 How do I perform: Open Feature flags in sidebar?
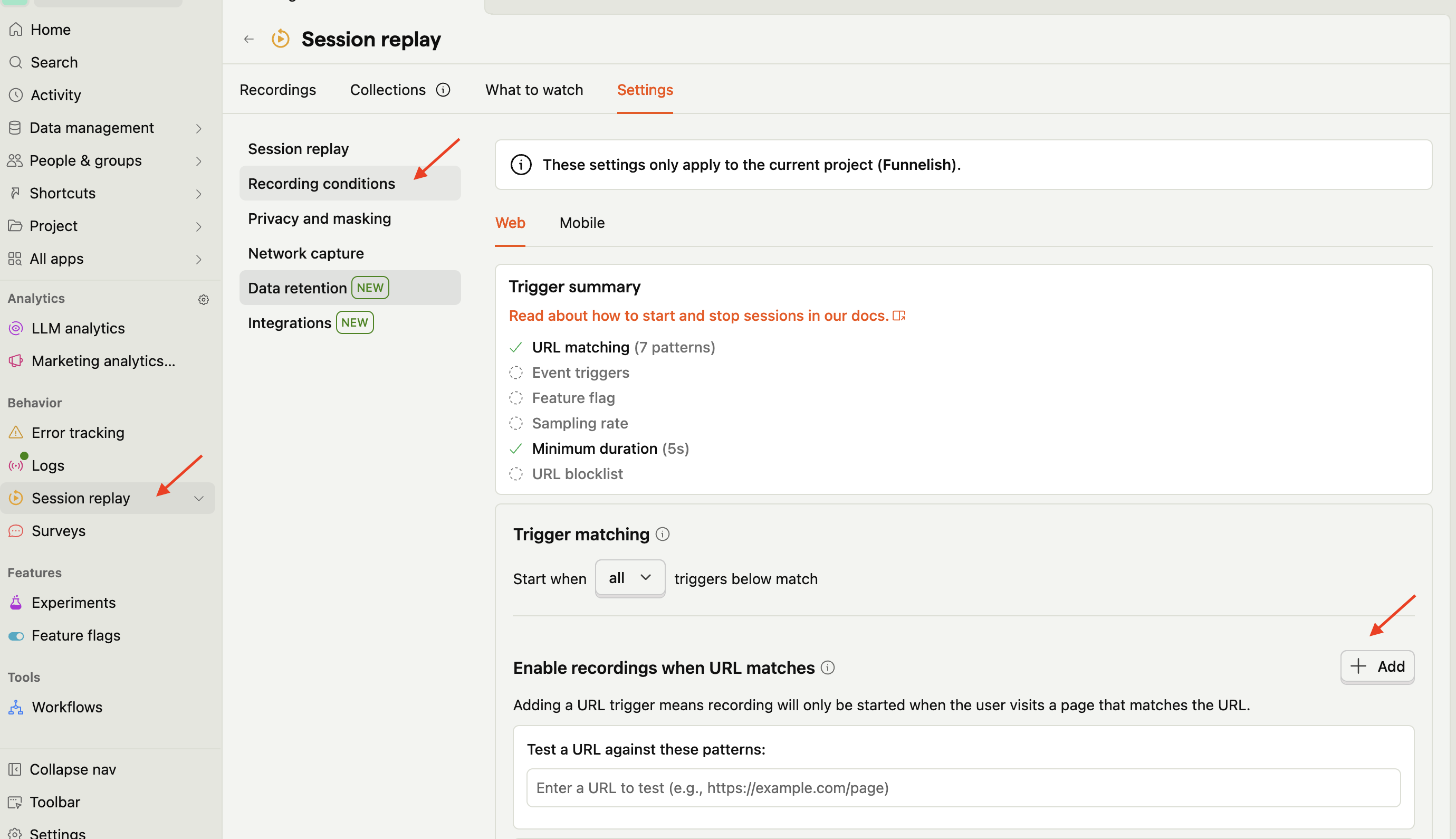click(x=76, y=636)
